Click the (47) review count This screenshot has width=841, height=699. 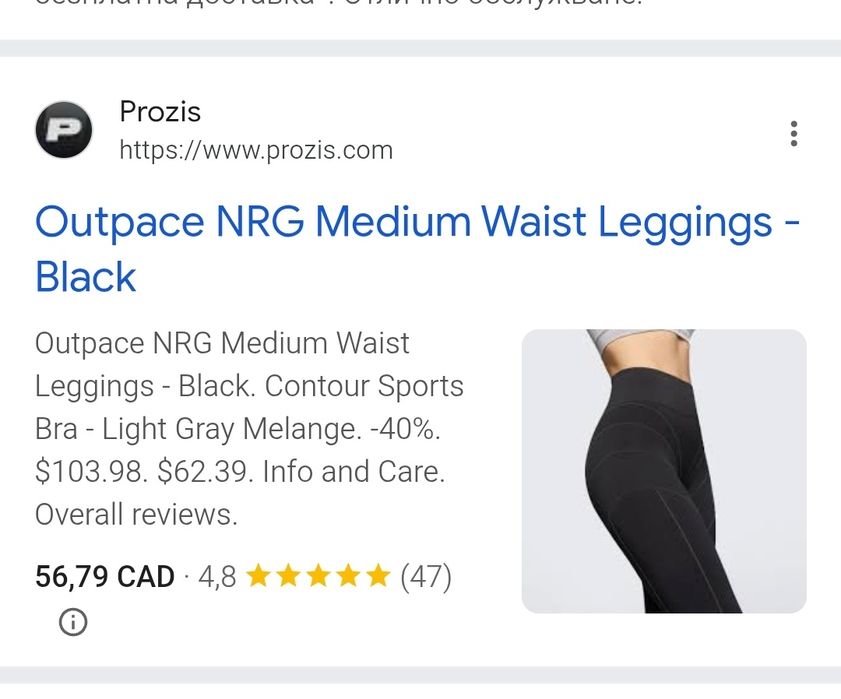(x=426, y=577)
